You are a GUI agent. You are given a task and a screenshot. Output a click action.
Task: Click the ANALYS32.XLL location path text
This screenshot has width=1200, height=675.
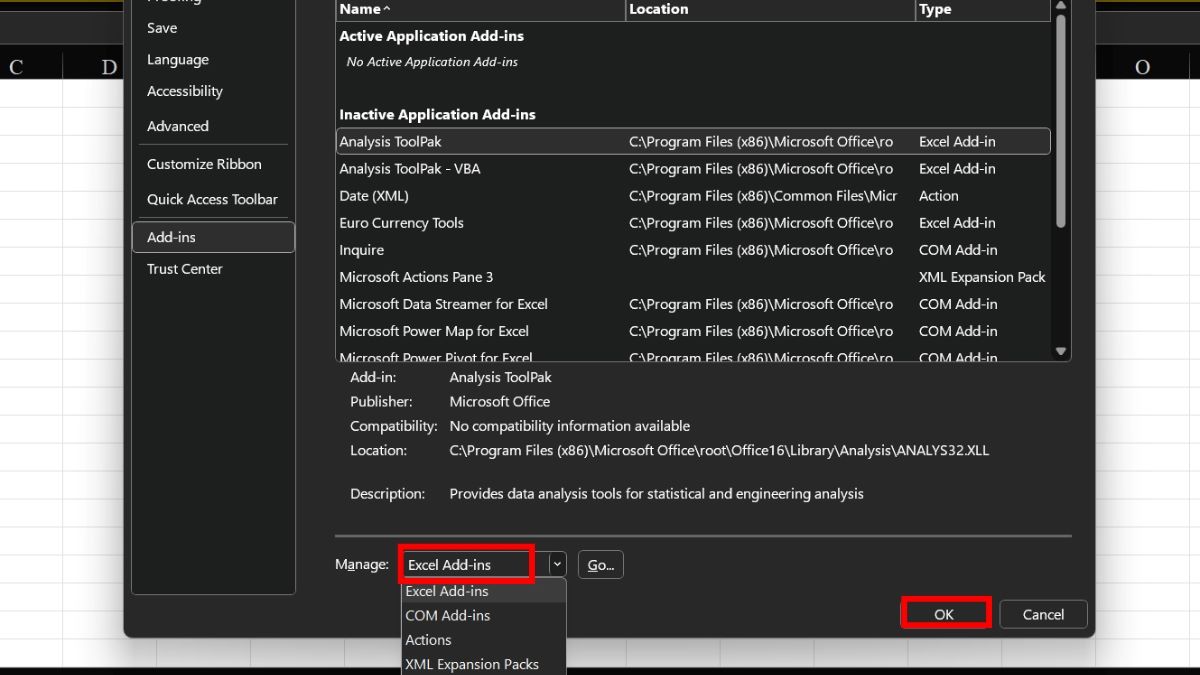pos(719,451)
